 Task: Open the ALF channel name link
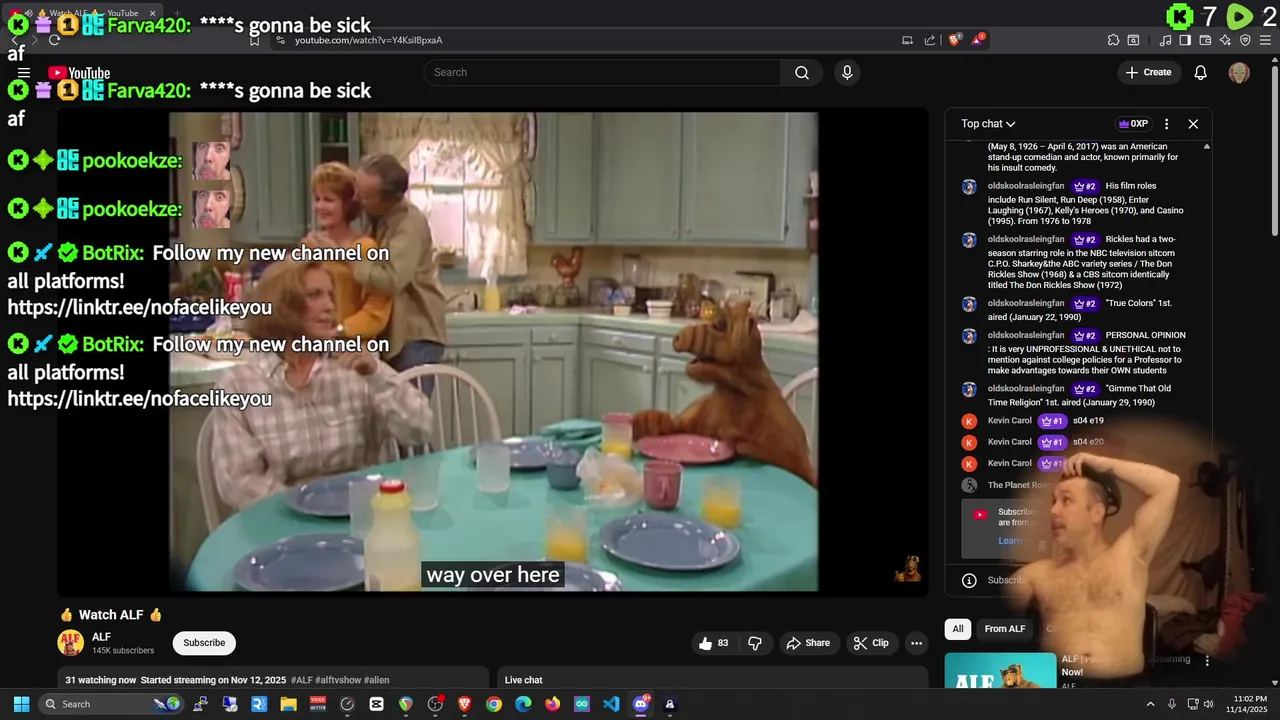click(101, 637)
